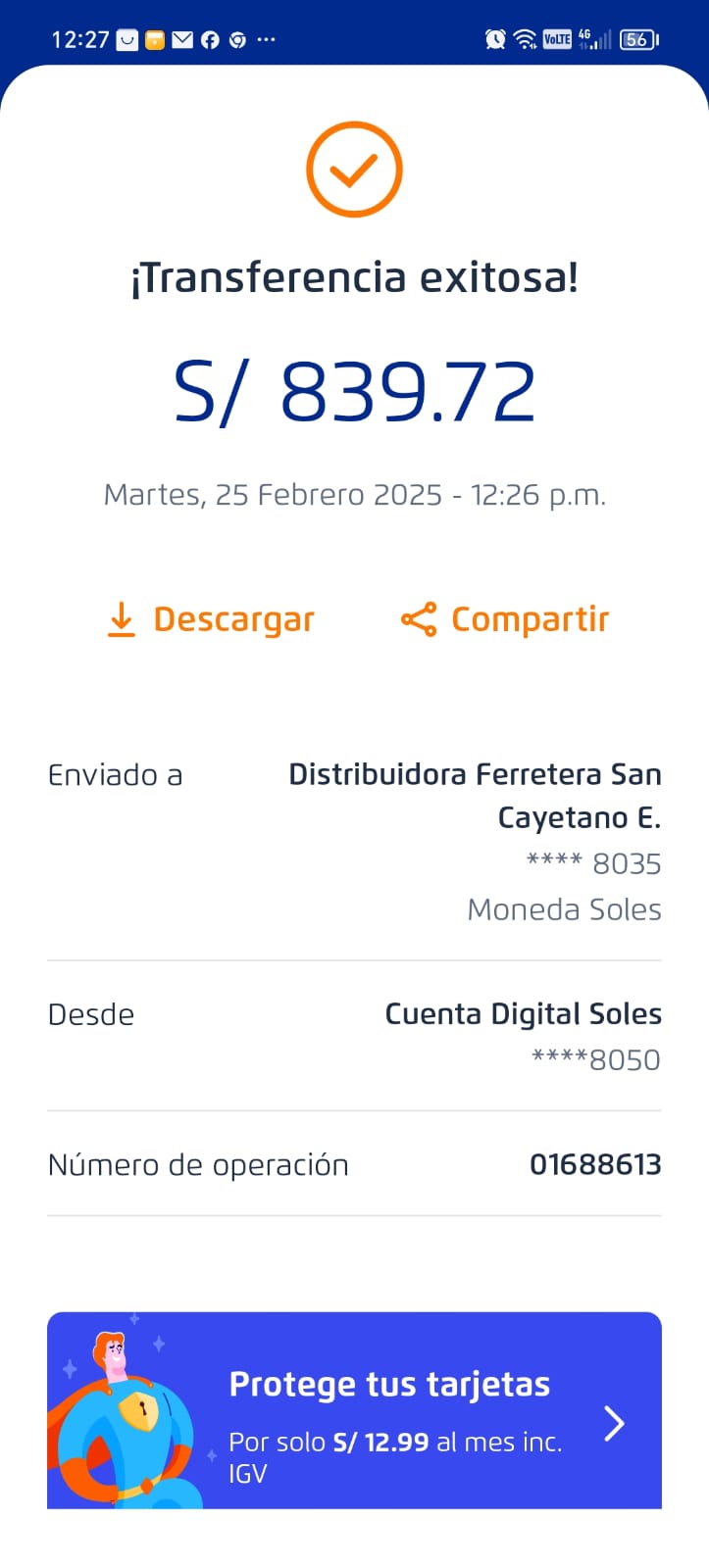Screen dimensions: 709x1568
Task: Click the download arrow icon
Action: point(121,619)
